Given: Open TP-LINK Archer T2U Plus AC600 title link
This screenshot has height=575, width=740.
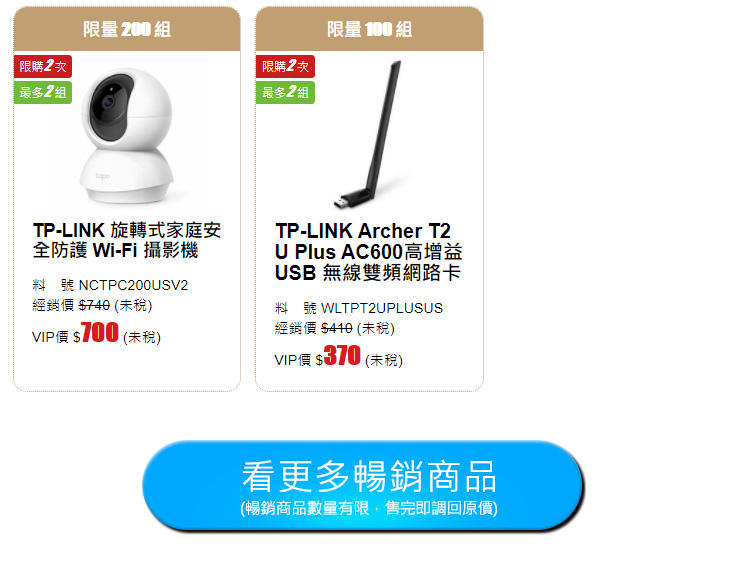Looking at the screenshot, I should point(369,252).
